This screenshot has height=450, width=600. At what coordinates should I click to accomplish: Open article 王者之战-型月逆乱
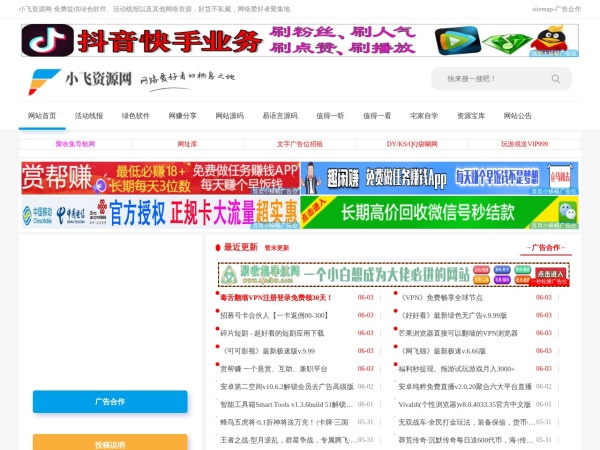coord(288,440)
